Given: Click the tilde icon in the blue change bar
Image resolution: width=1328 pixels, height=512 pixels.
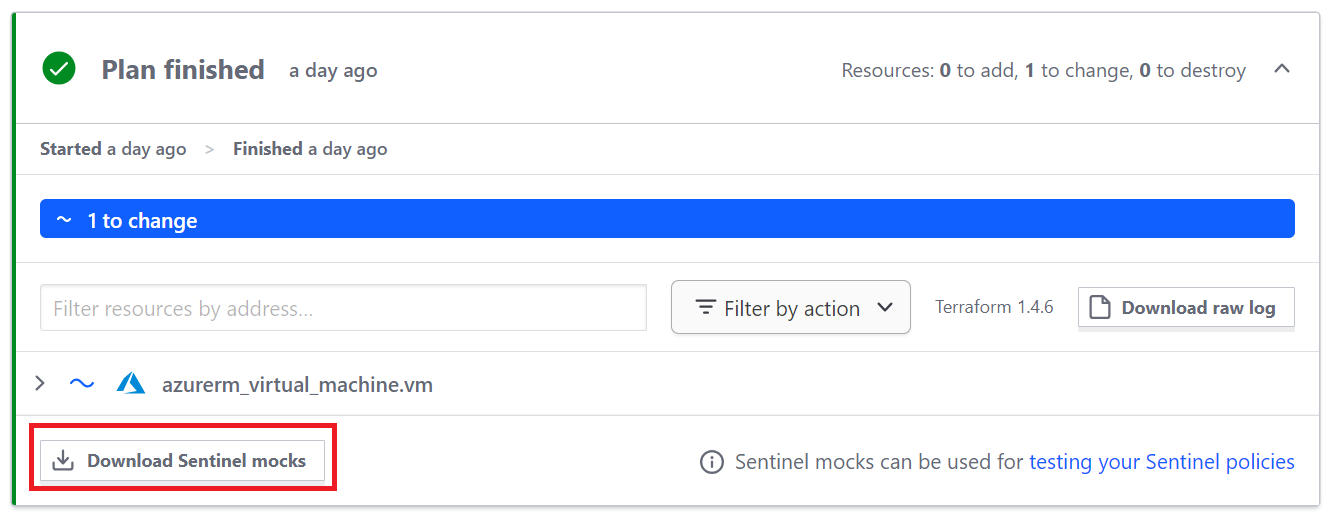Looking at the screenshot, I should pos(64,220).
